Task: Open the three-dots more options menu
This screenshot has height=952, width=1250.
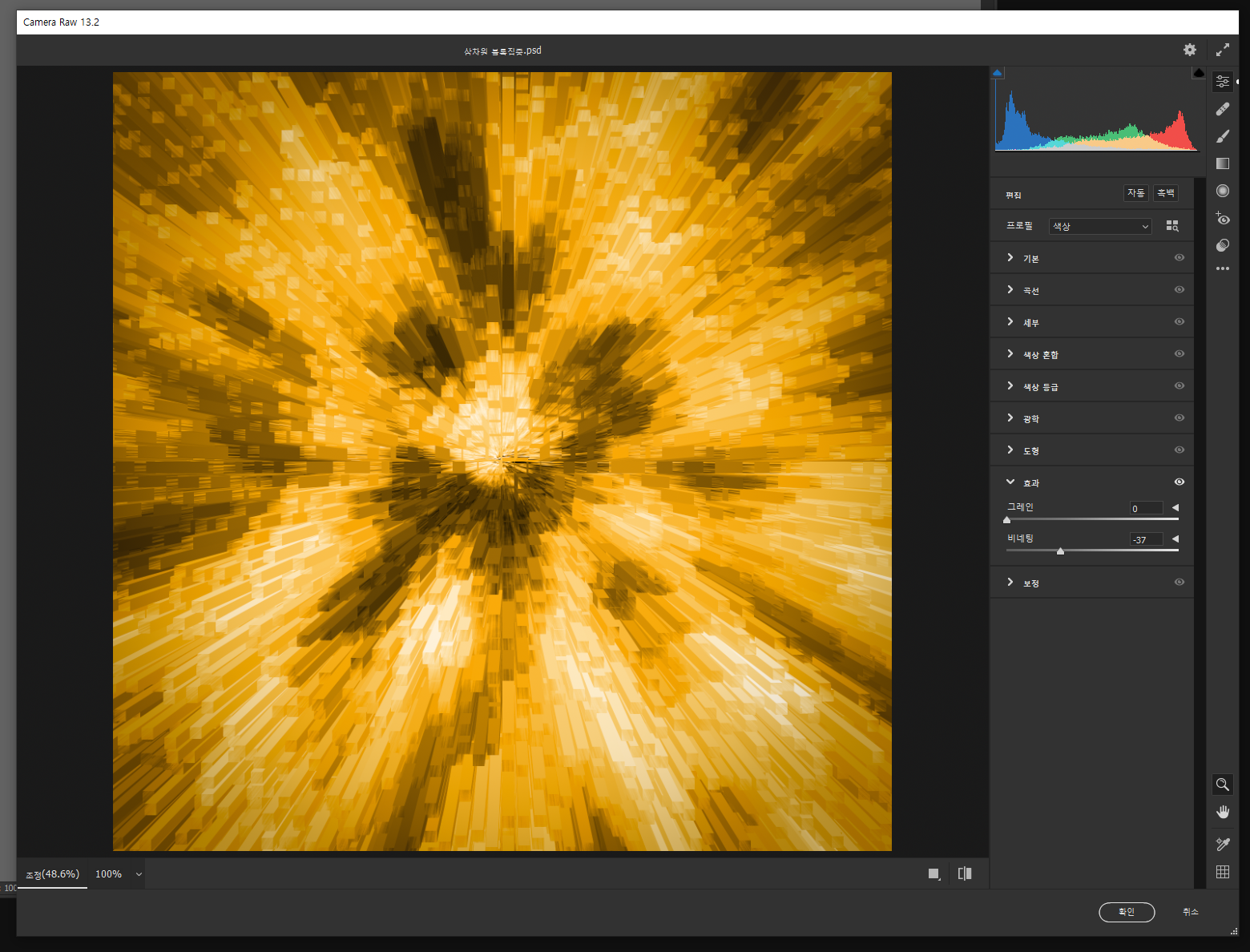Action: (1223, 268)
